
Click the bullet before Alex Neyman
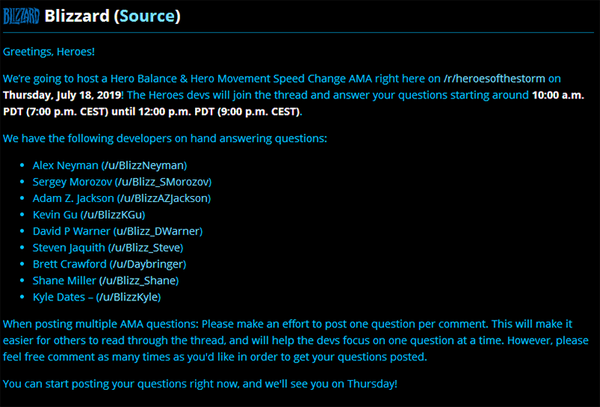22,165
